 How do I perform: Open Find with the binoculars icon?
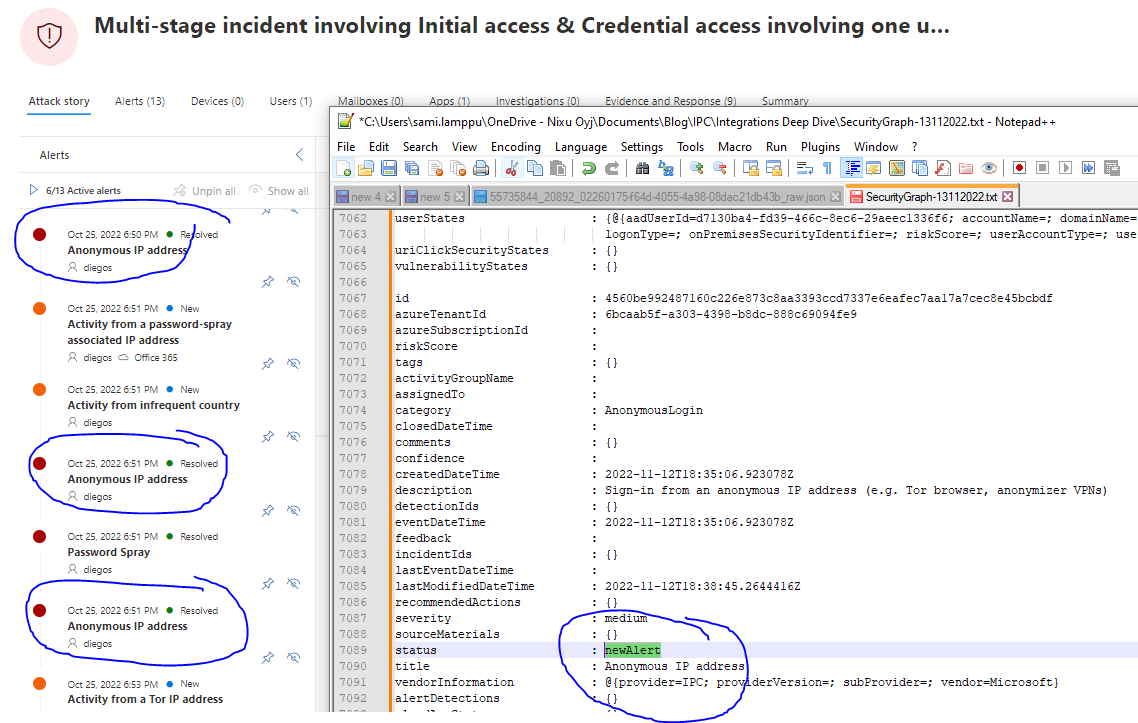click(x=642, y=168)
